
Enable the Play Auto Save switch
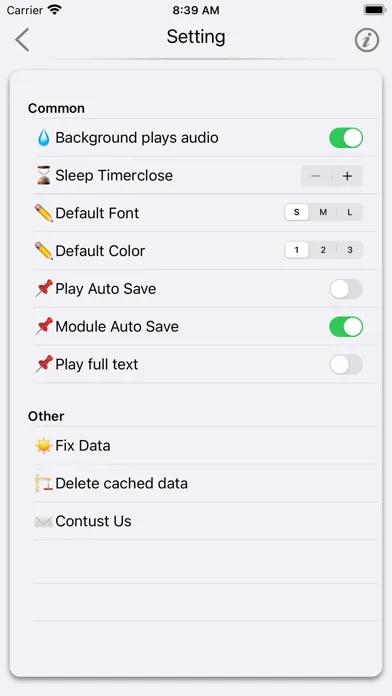pyautogui.click(x=346, y=289)
